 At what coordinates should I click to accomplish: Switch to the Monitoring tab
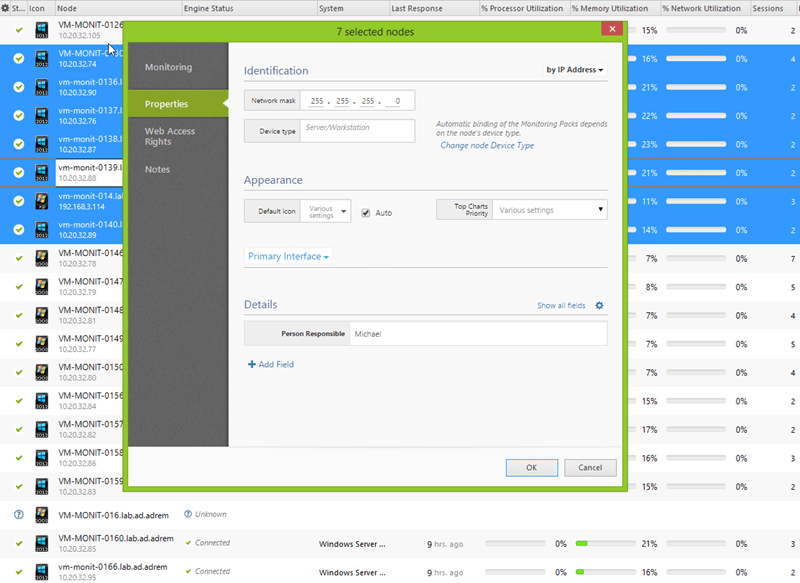(x=168, y=67)
